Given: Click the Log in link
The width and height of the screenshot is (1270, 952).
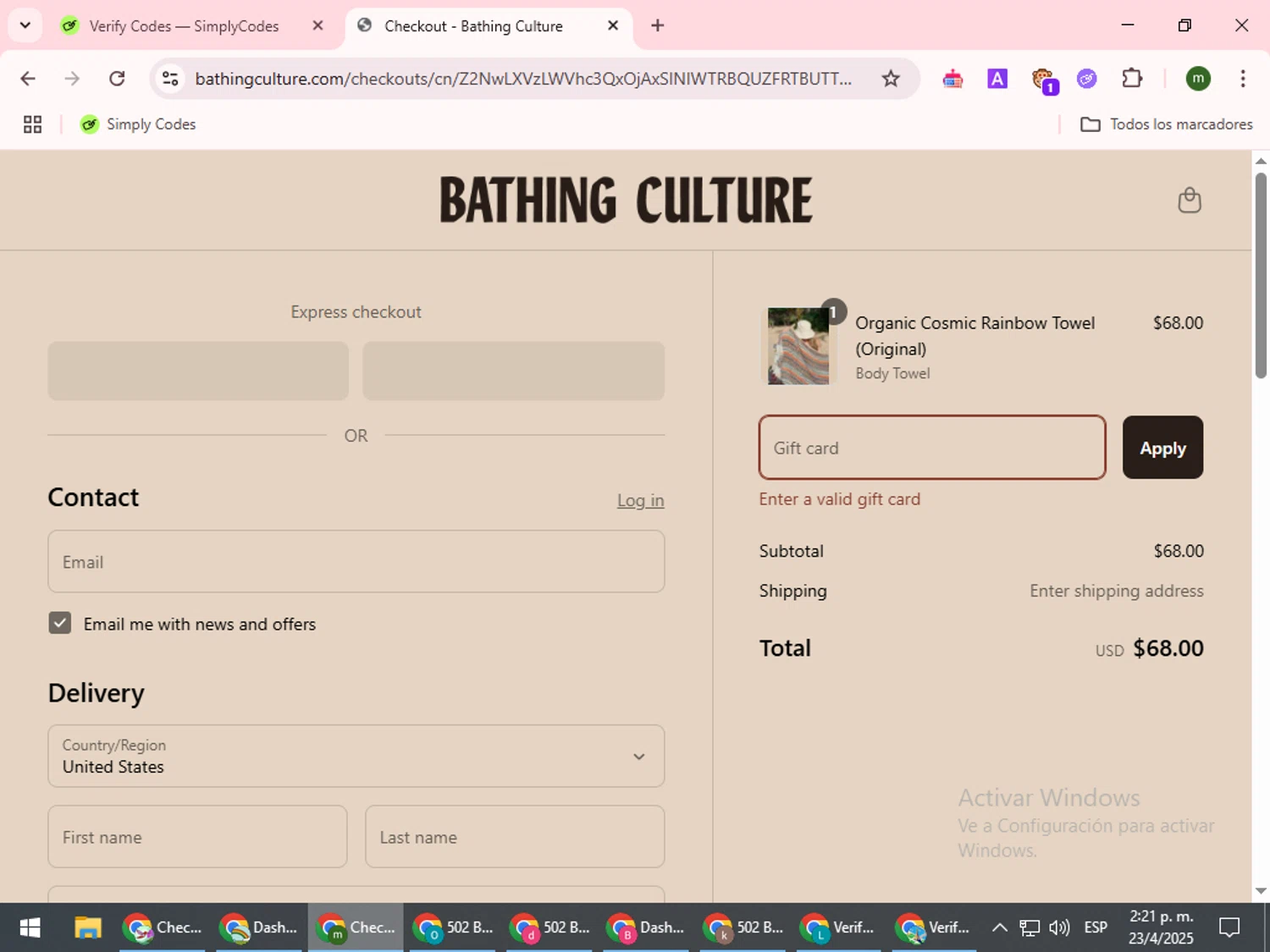Looking at the screenshot, I should coord(640,500).
